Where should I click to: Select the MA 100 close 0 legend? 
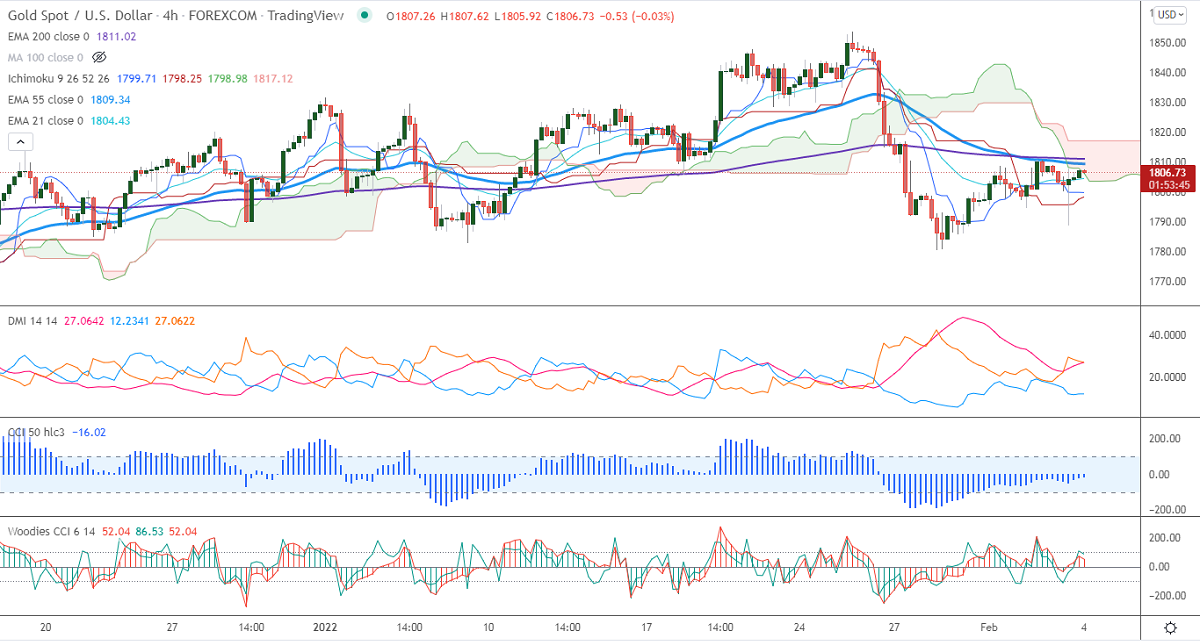[x=46, y=58]
